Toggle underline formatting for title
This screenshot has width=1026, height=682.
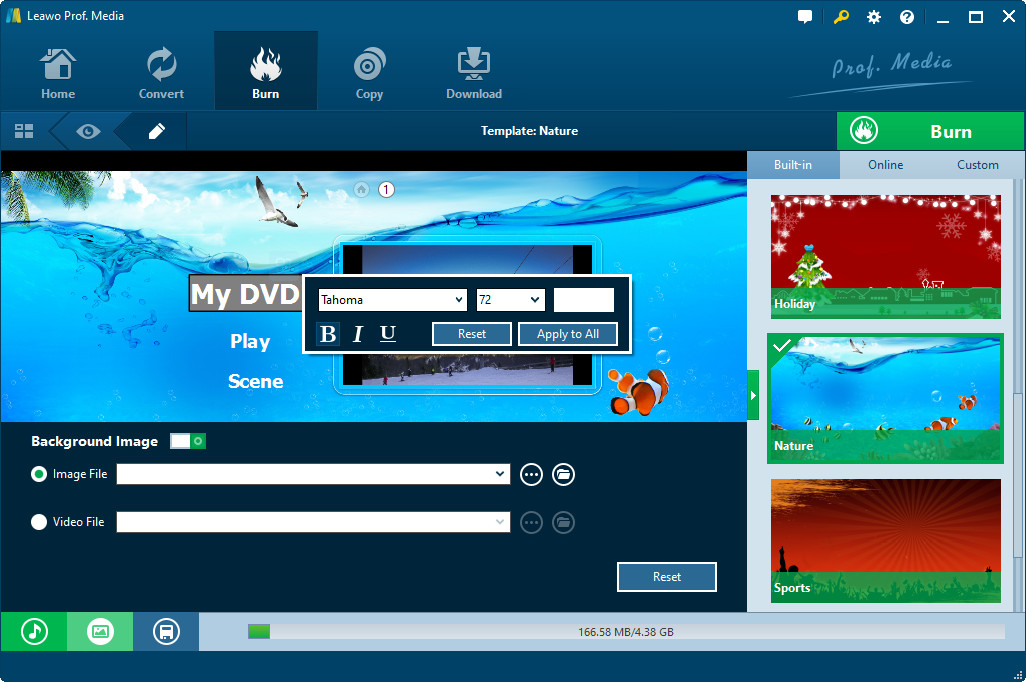[387, 334]
